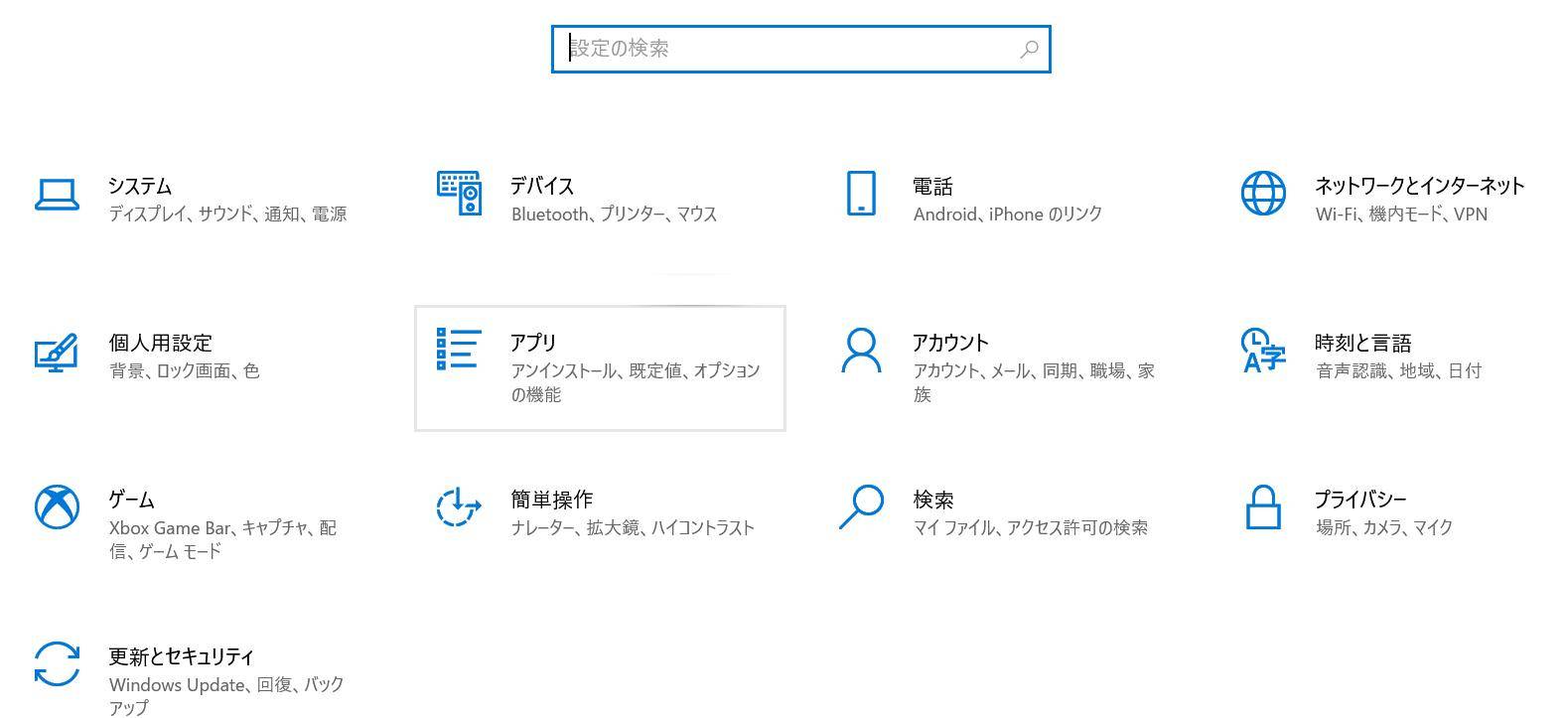Click the アプリ list icon
This screenshot has height=718, width=1568.
459,350
